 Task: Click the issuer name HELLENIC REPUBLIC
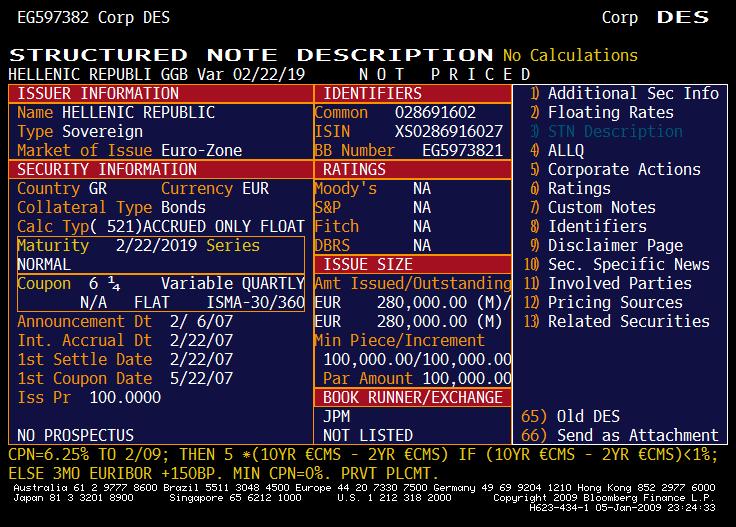(x=138, y=113)
